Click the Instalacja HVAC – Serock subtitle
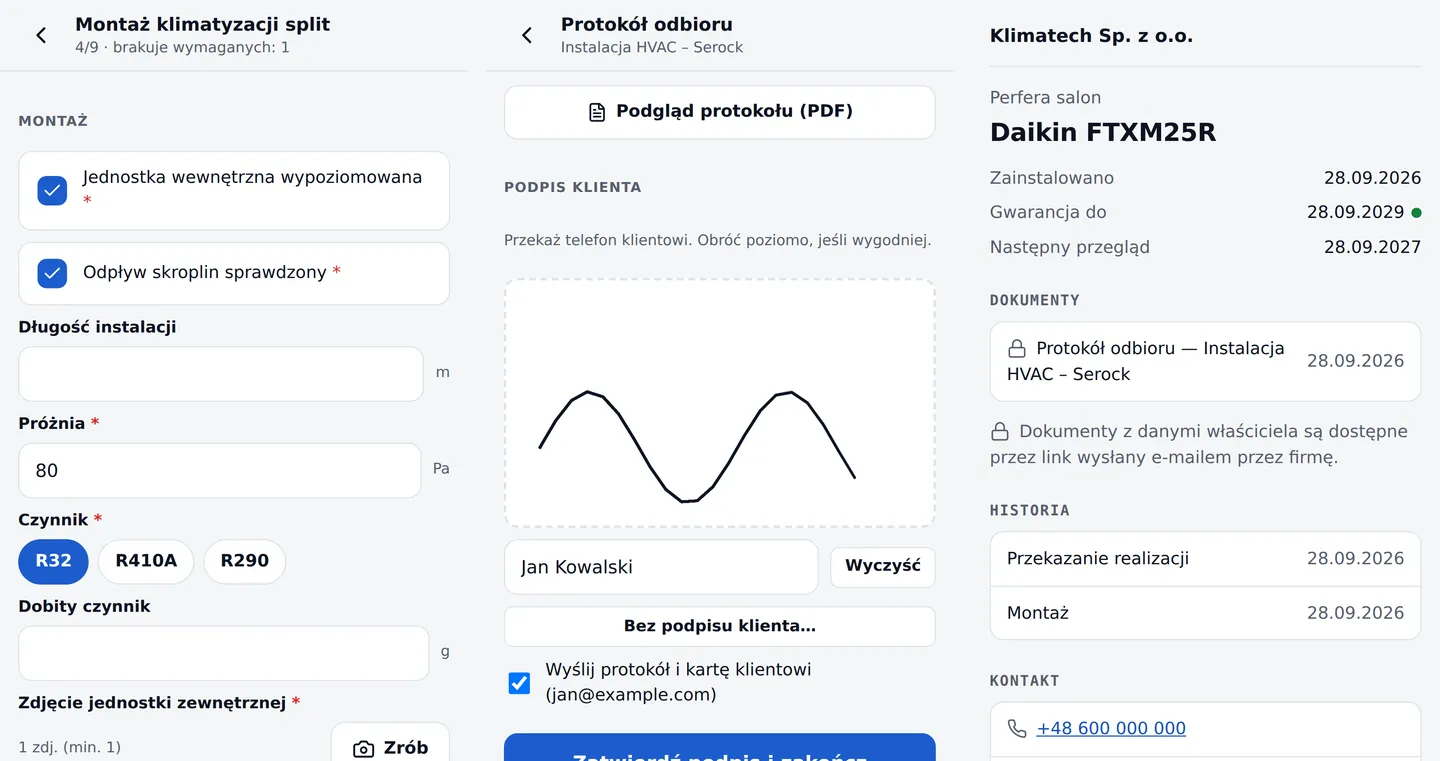The image size is (1440, 761). [x=652, y=47]
